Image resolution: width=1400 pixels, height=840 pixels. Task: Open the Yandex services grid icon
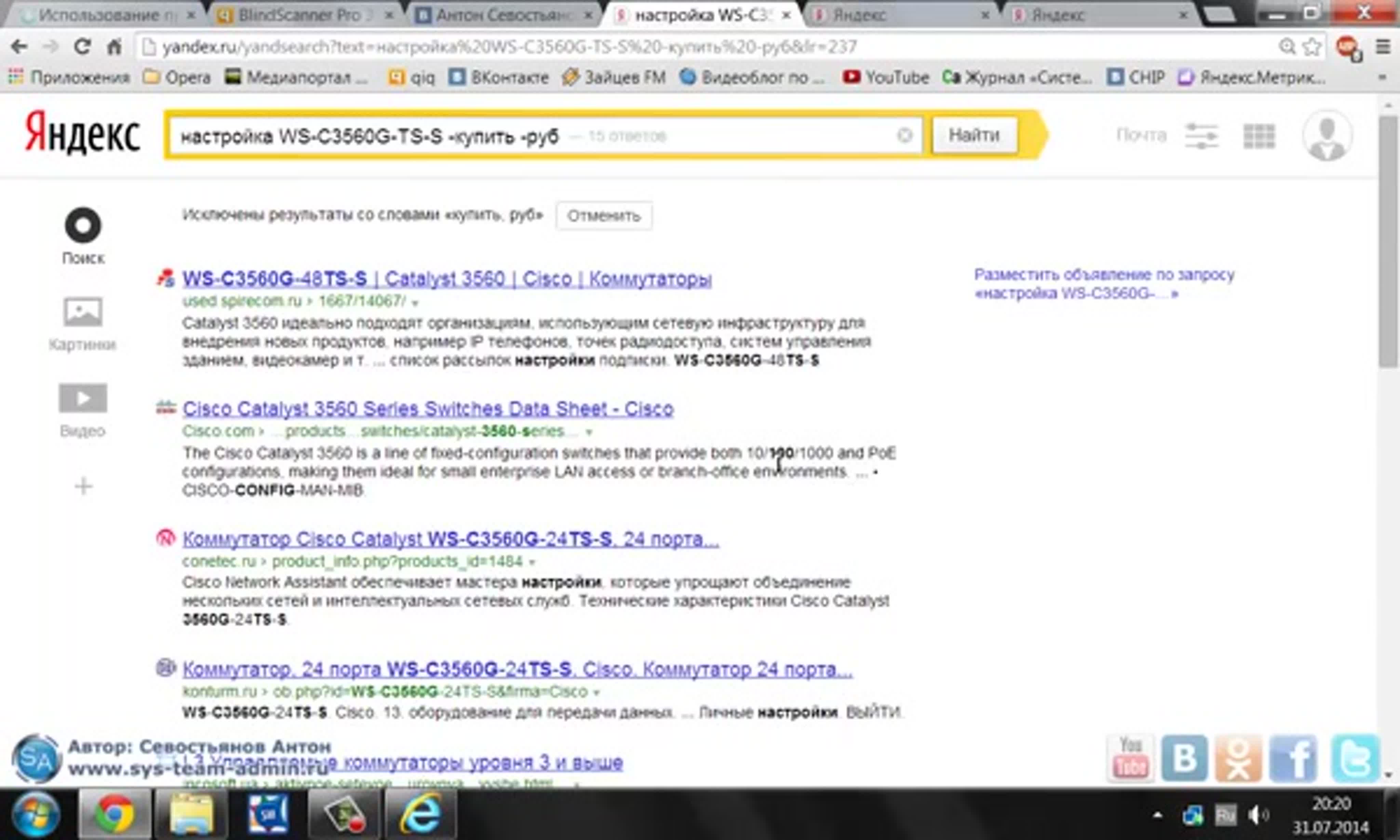[x=1259, y=136]
